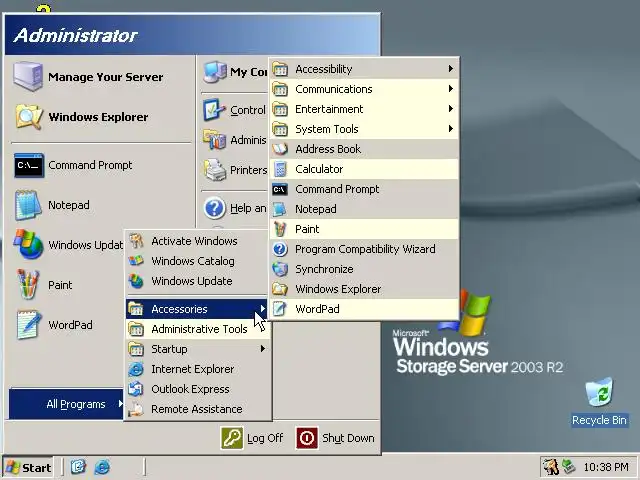Open Synchronize icon in Accessories
The width and height of the screenshot is (640, 480).
[280, 269]
